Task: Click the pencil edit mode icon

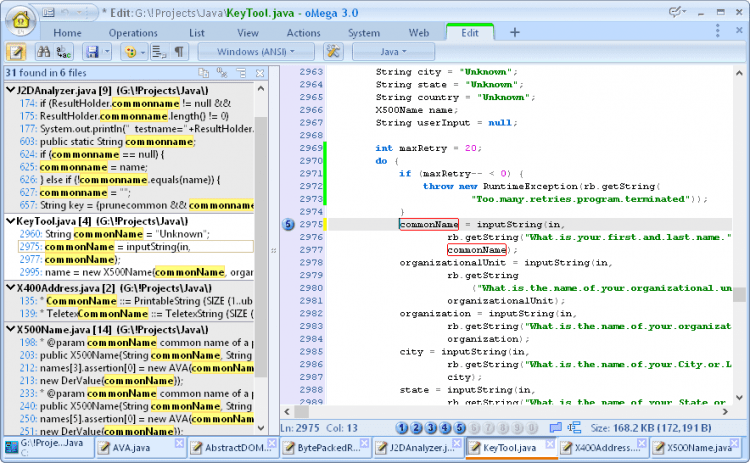Action: pos(17,51)
